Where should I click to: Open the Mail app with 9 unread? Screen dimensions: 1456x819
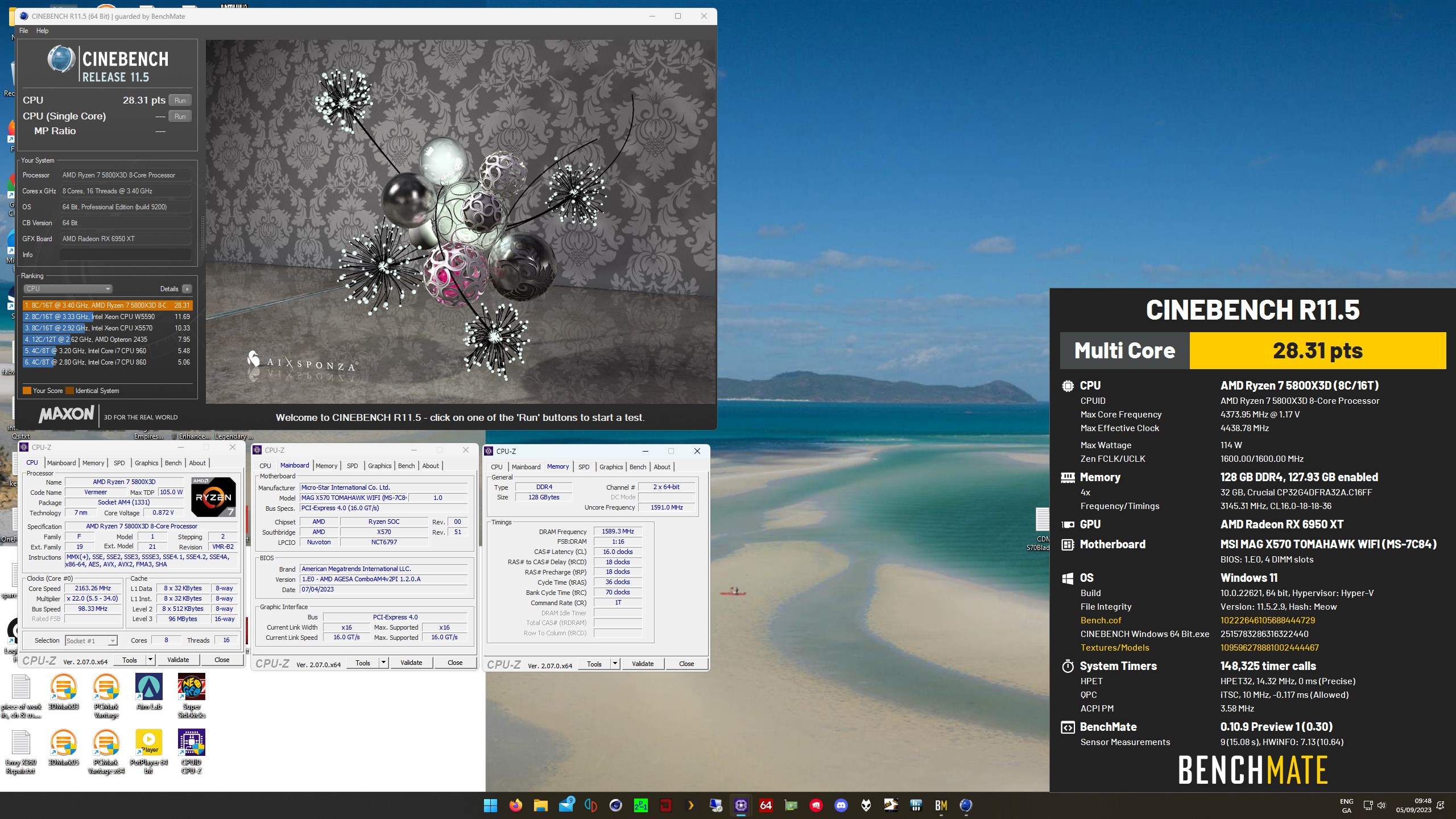pyautogui.click(x=566, y=805)
